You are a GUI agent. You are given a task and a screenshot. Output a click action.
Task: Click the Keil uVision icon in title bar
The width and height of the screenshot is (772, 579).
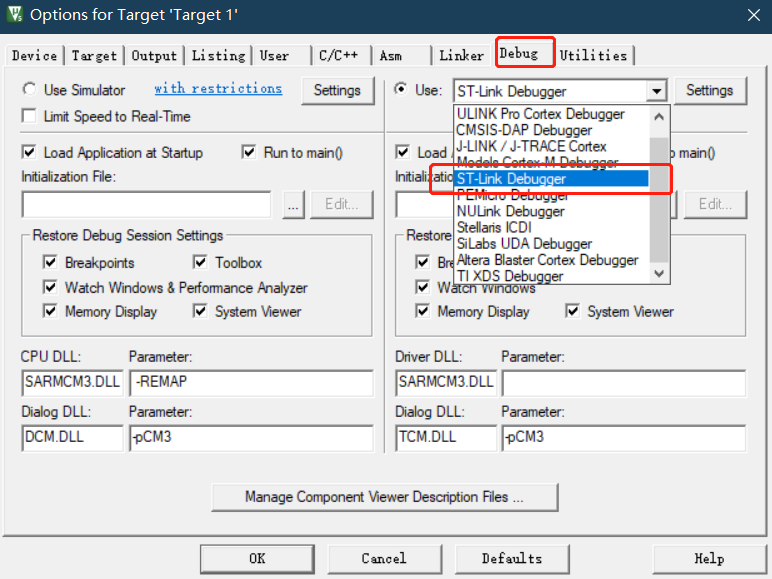pos(15,14)
